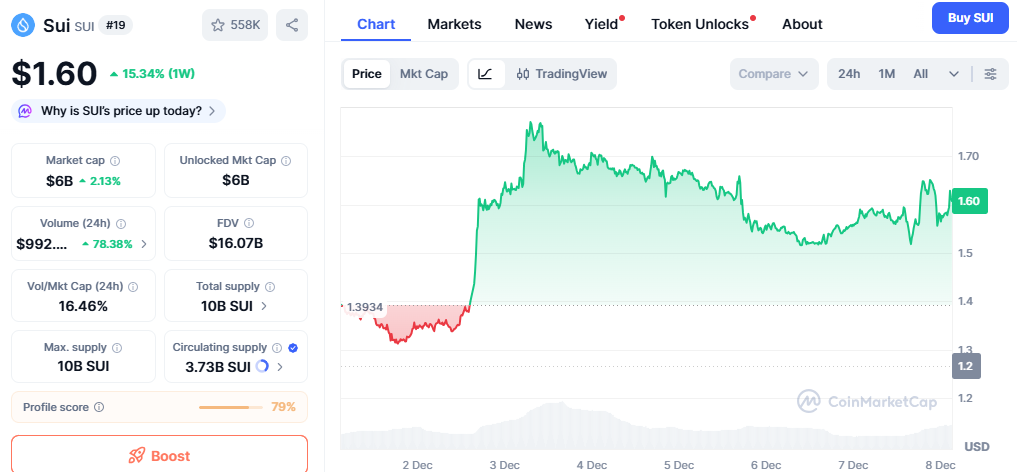Select Price chart toggle

click(x=367, y=74)
